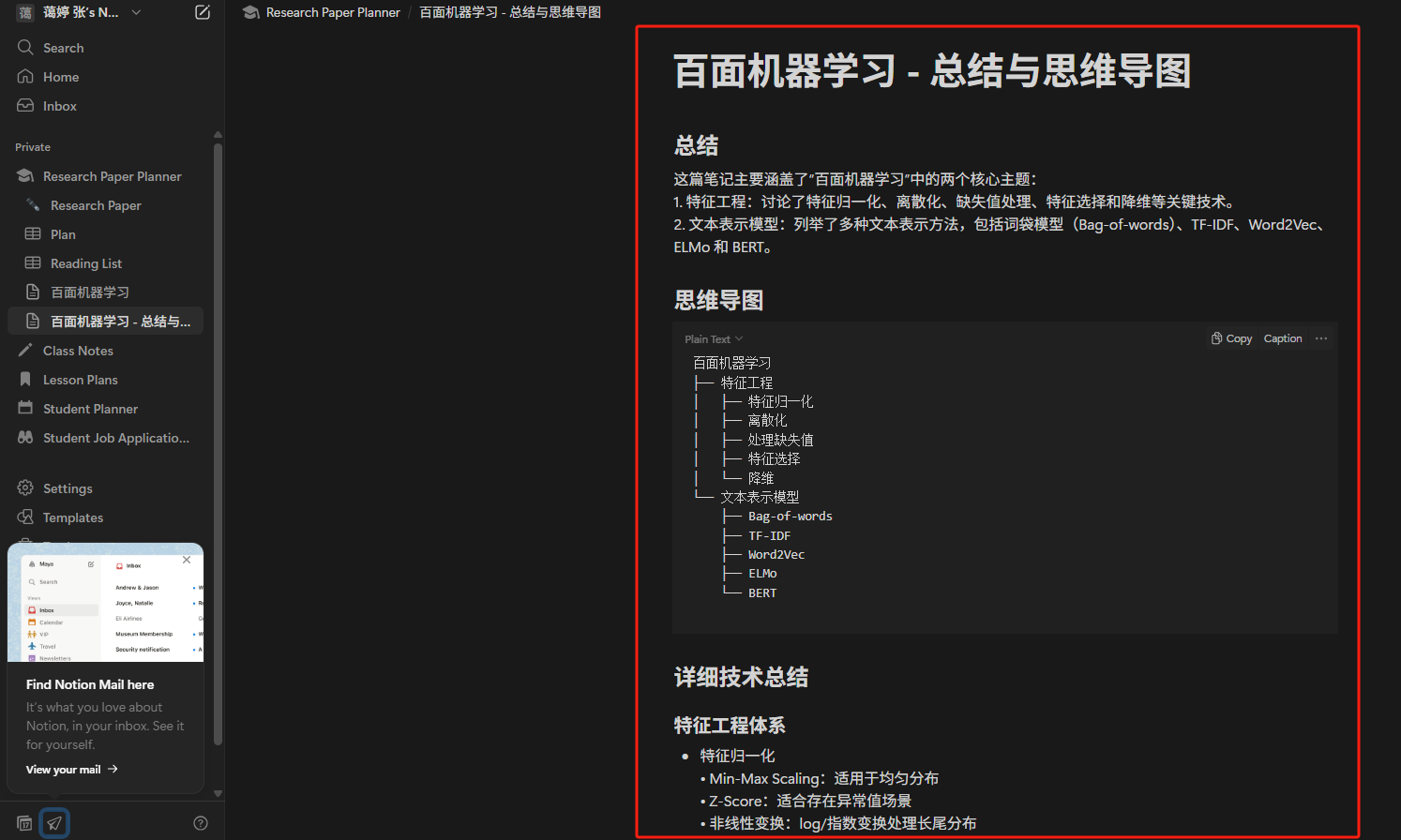Open the workspace switcher dropdown
This screenshot has width=1401, height=840.
point(136,12)
